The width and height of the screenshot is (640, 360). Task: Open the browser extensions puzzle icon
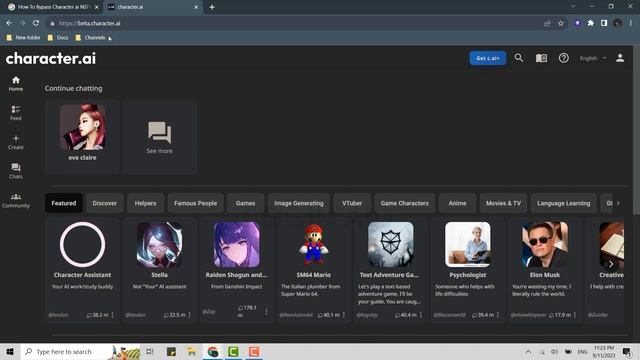pos(591,23)
